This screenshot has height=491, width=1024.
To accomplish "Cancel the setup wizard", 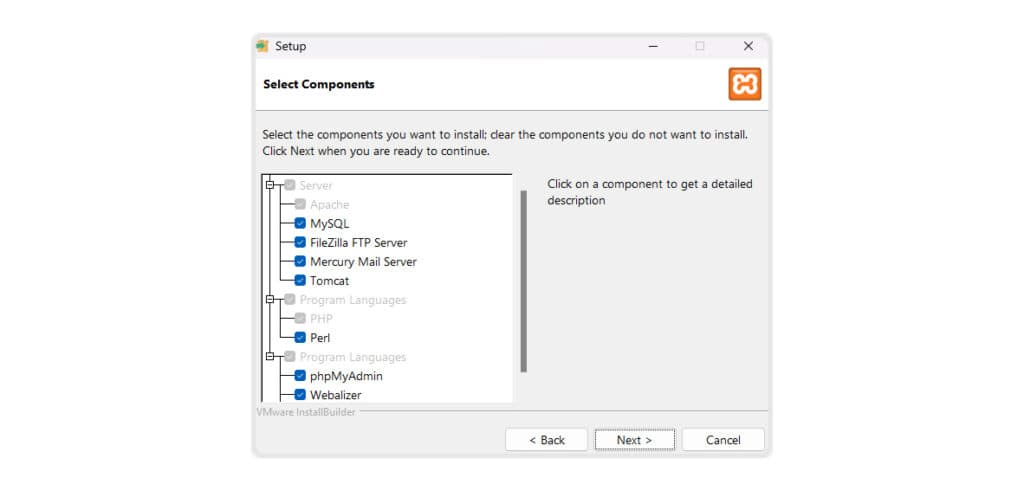I will [723, 440].
